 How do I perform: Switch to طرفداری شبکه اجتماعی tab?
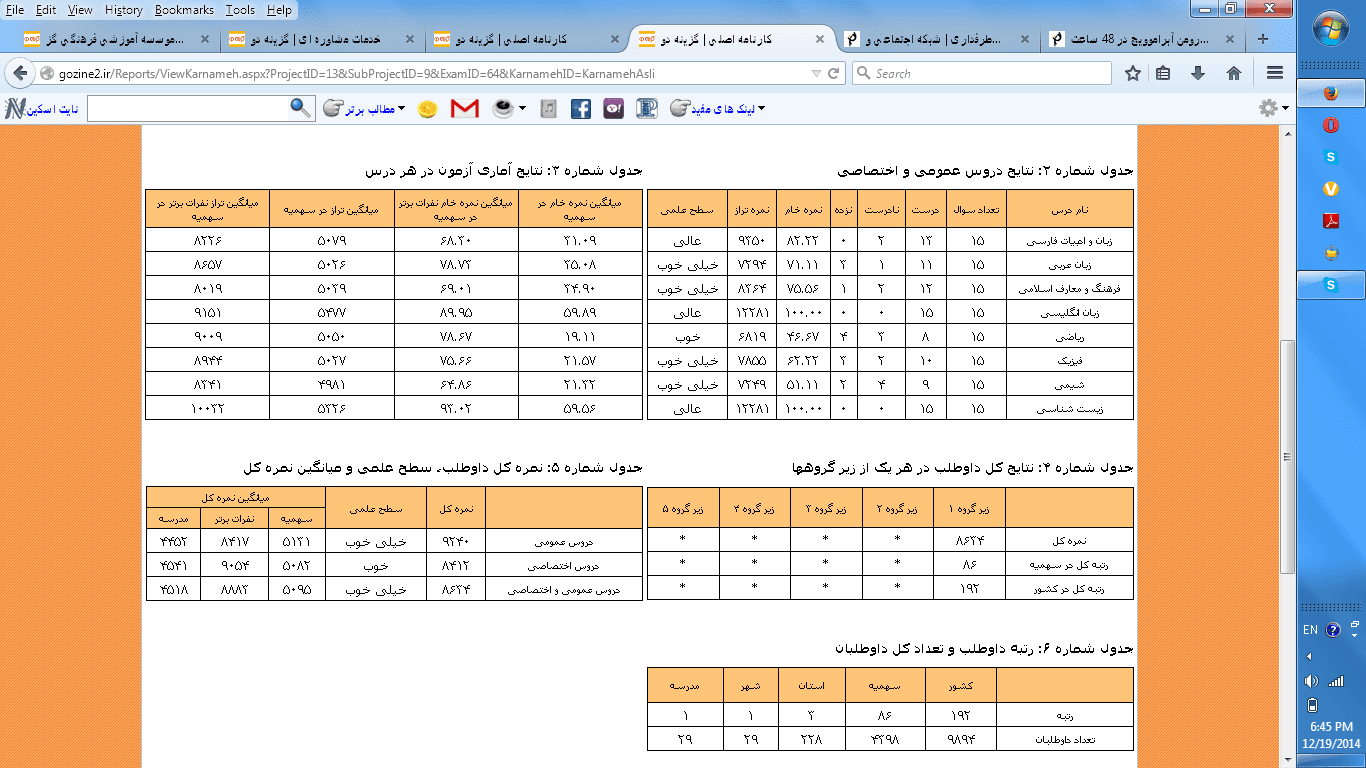(x=936, y=40)
